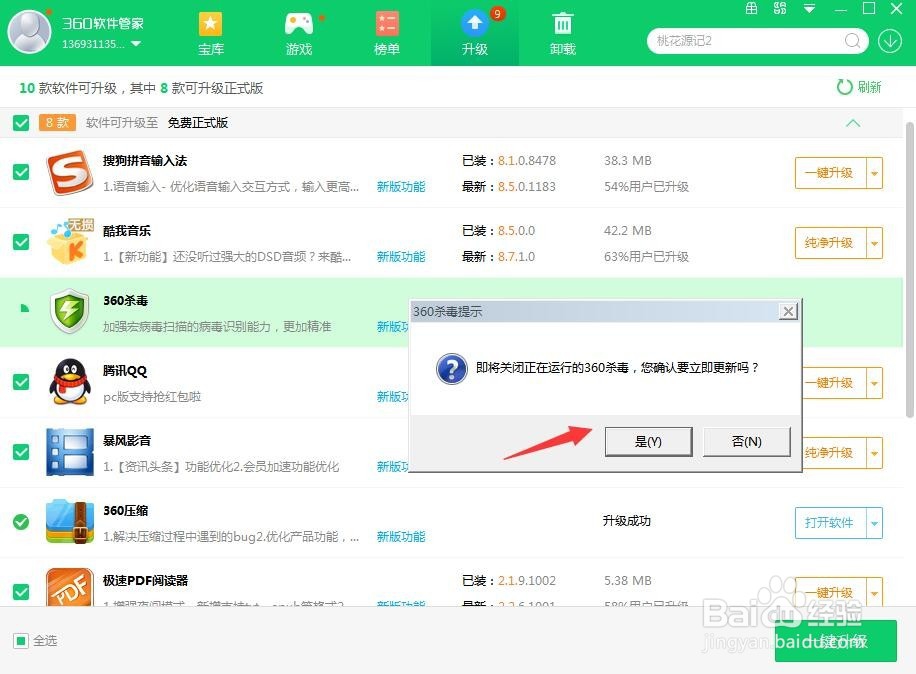Open 新版功能 link for 360压缩
The height and width of the screenshot is (674, 916).
pos(401,536)
